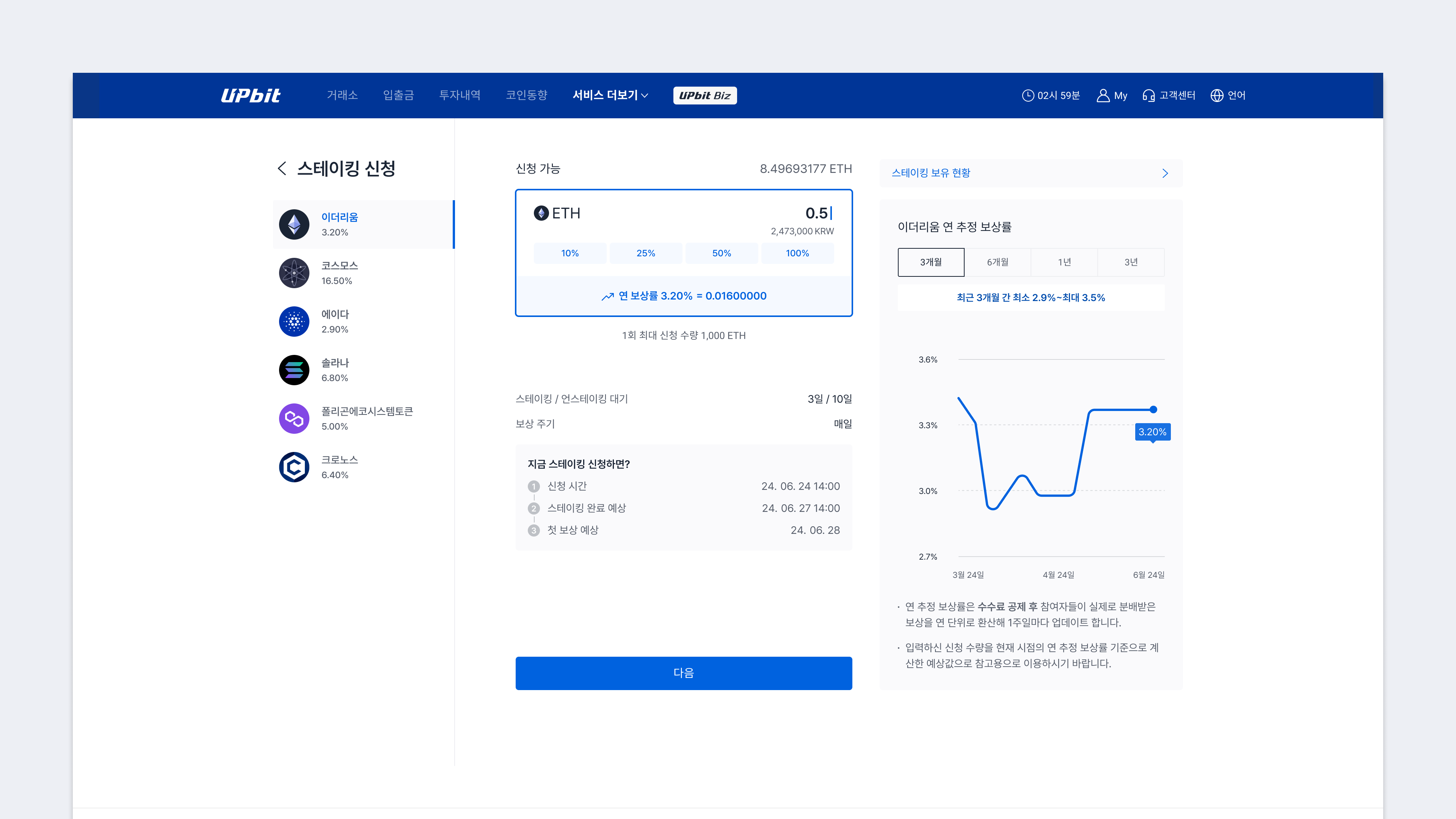The width and height of the screenshot is (1456, 819).
Task: Click the 크로노스 (Cronos) coin icon
Action: tap(294, 467)
